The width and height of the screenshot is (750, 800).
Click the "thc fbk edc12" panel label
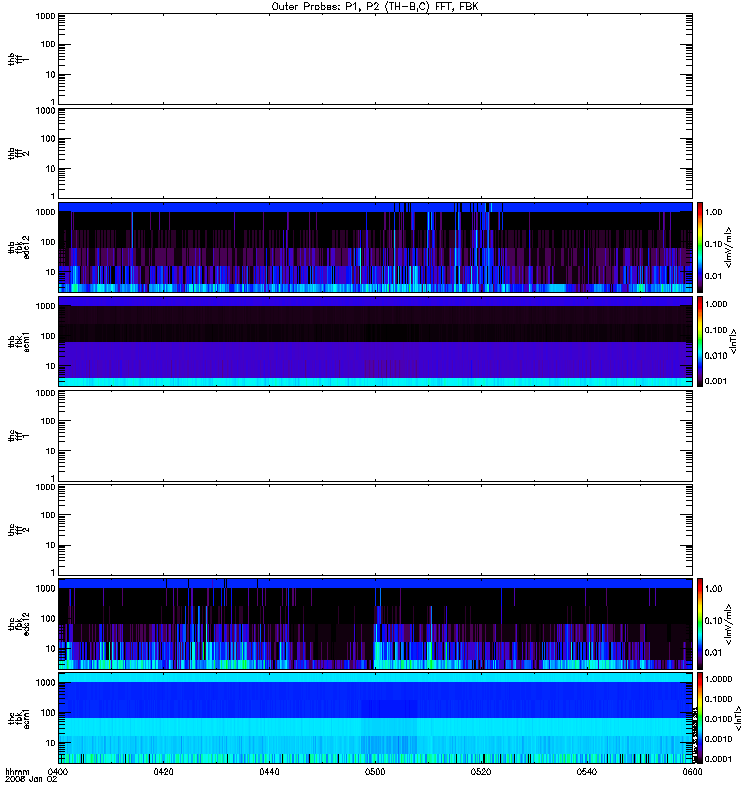(x=18, y=624)
